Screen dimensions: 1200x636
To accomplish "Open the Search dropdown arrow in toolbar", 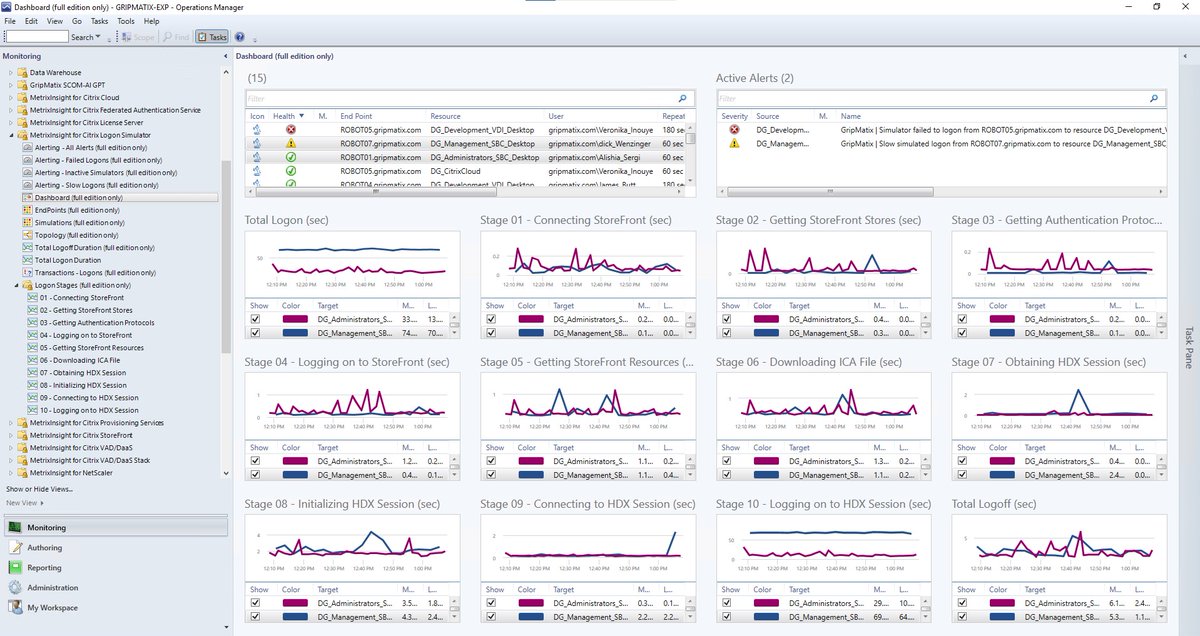I will pyautogui.click(x=98, y=37).
